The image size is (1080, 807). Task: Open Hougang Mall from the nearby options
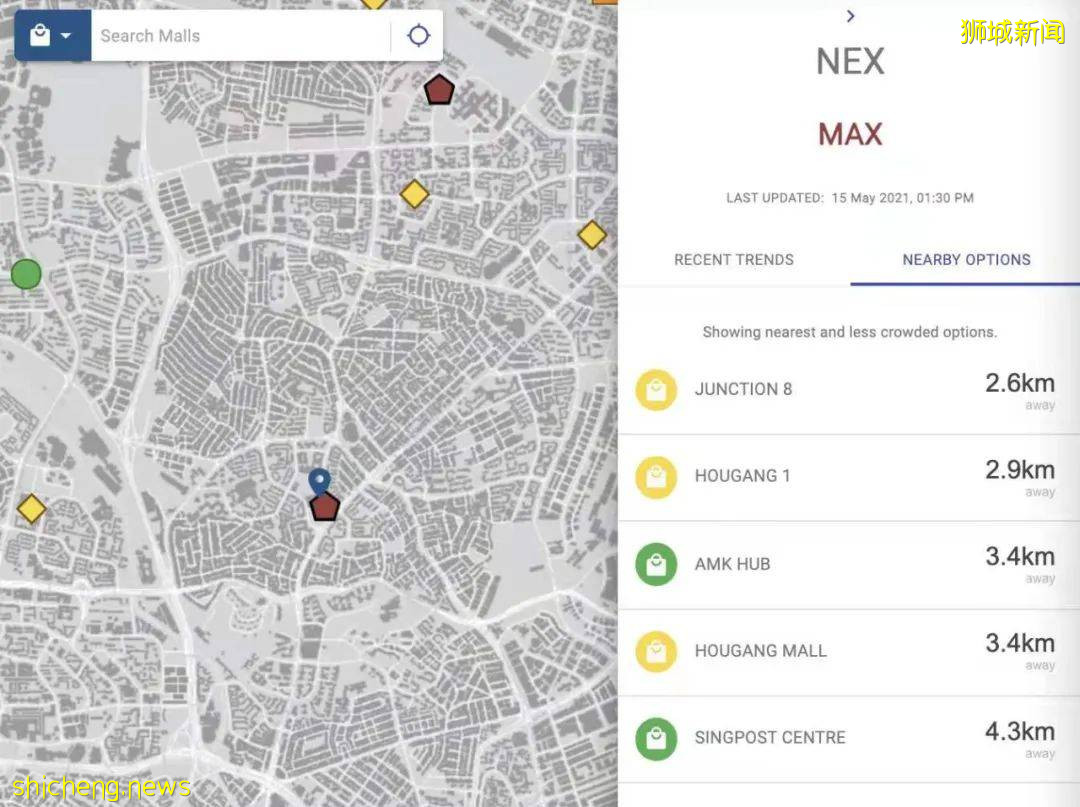click(x=760, y=651)
